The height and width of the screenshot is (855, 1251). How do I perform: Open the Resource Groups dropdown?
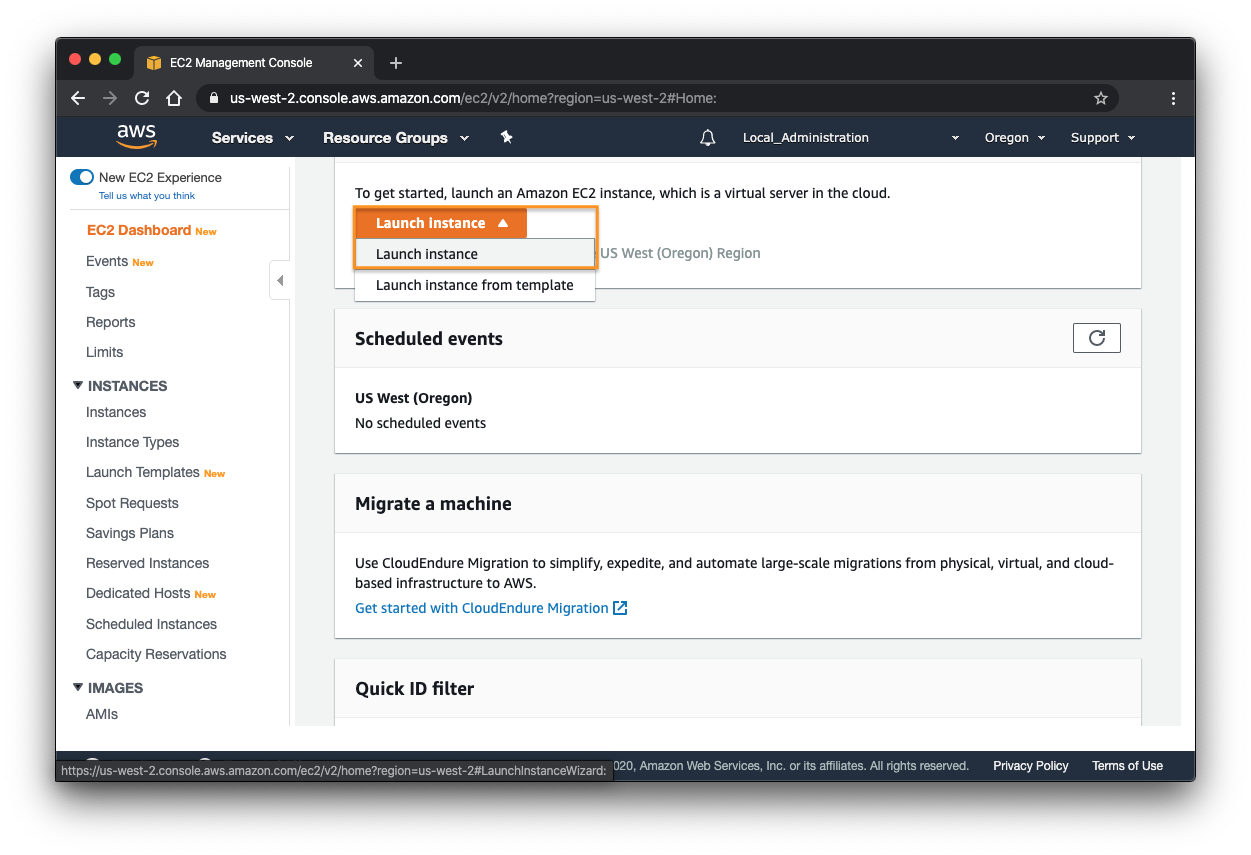tap(396, 138)
